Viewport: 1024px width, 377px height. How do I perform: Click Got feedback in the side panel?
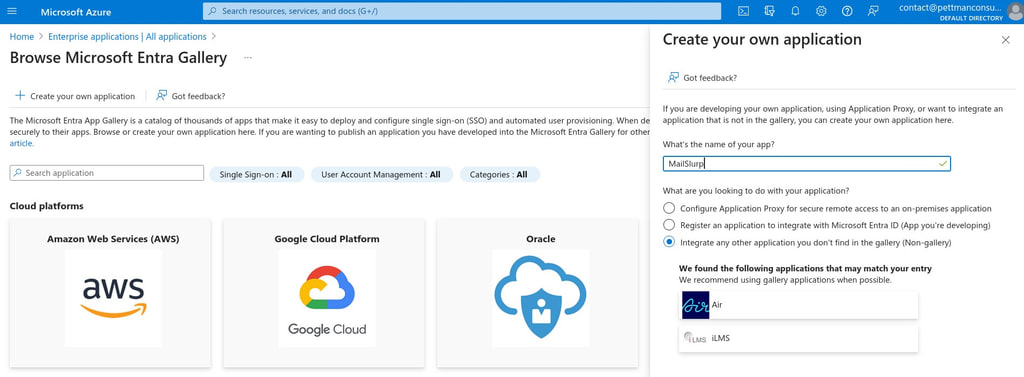coord(702,78)
